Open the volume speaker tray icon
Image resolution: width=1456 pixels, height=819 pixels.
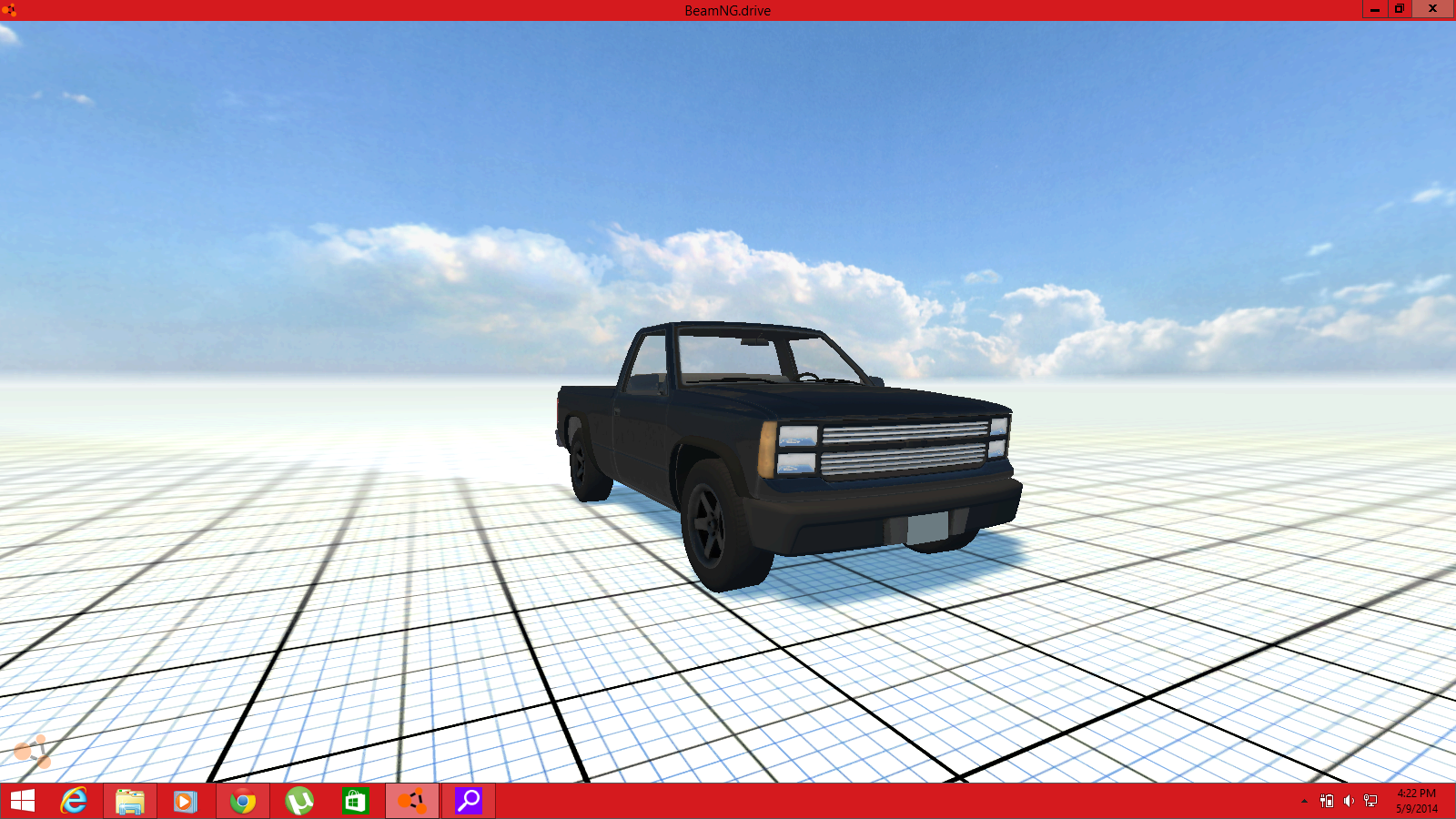coord(1349,801)
